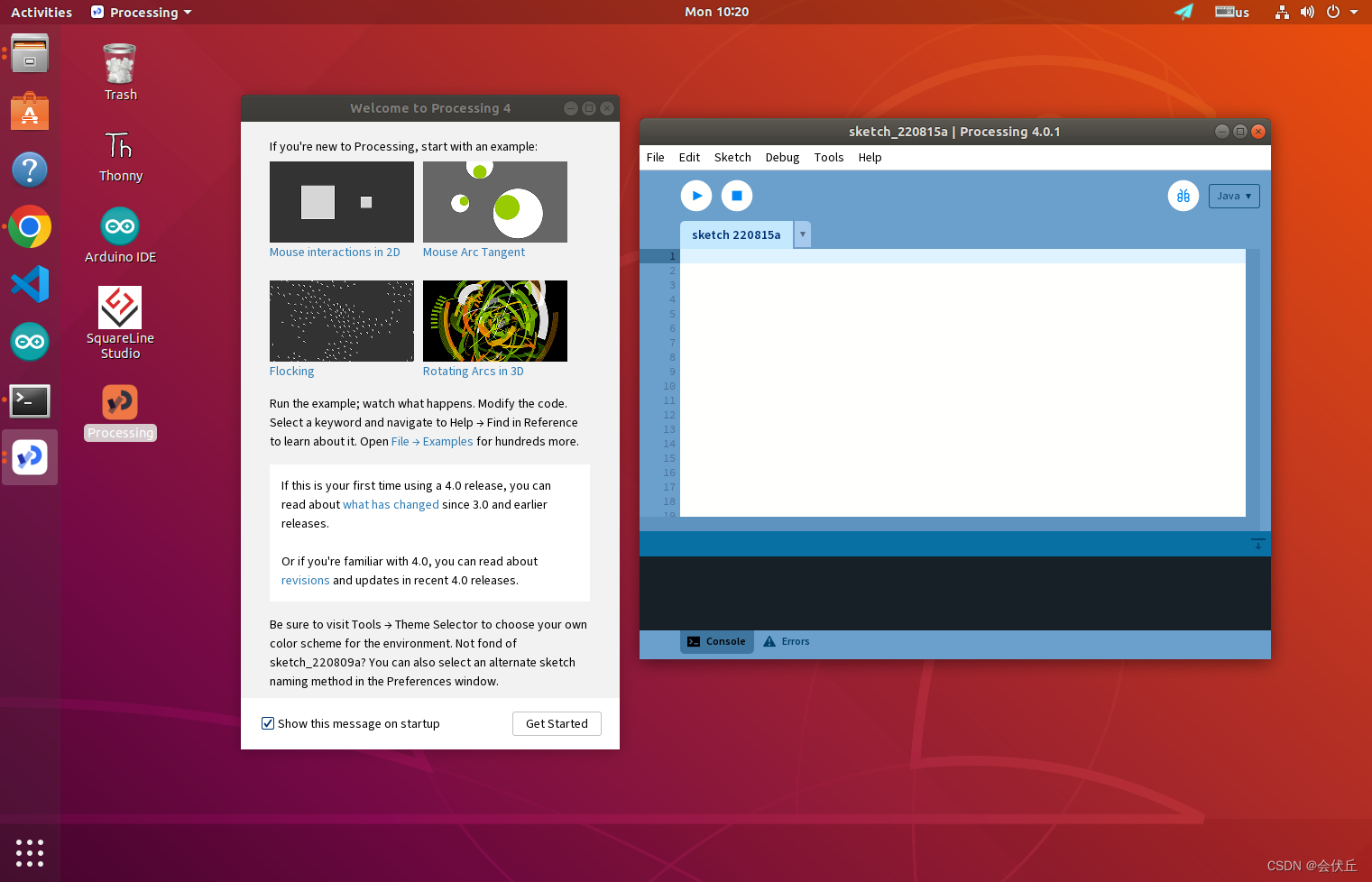Viewport: 1372px width, 882px height.
Task: Click line 1 in the code editor
Action: (962, 256)
